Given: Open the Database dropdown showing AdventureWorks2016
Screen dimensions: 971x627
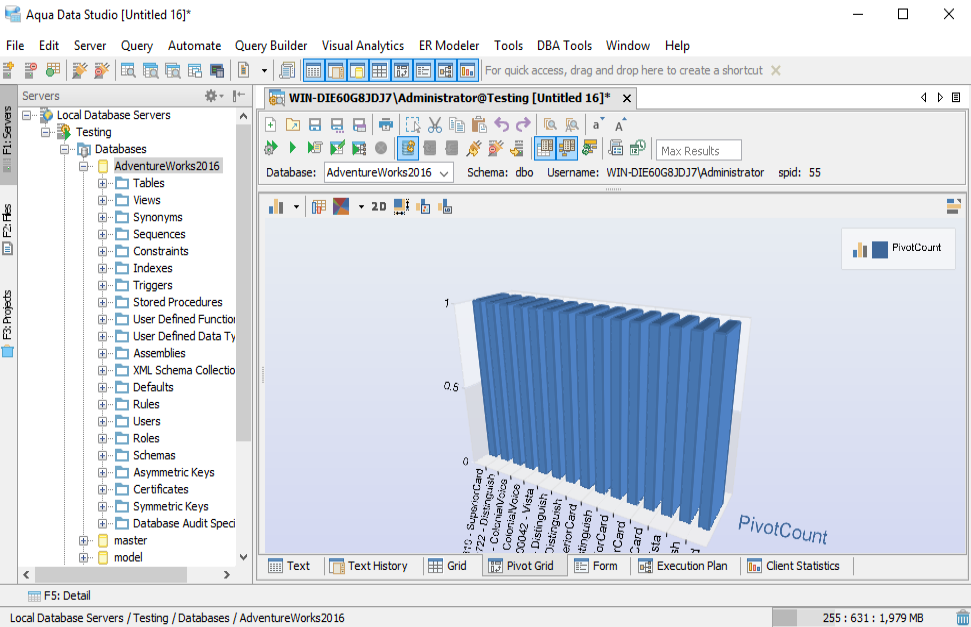Looking at the screenshot, I should pos(388,173).
